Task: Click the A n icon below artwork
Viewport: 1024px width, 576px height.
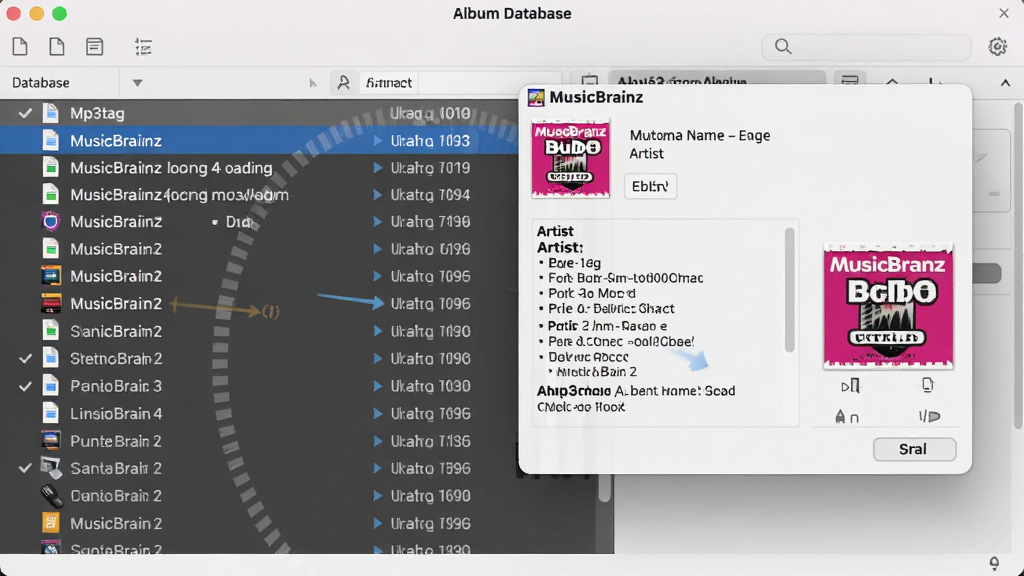Action: 846,417
